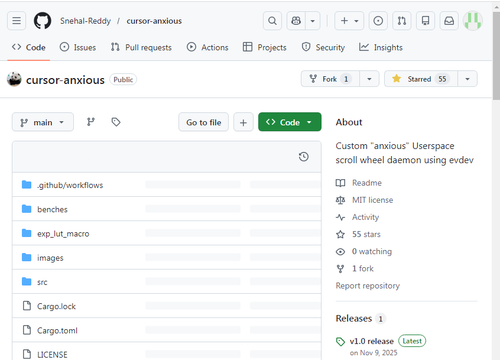Expand the Copilot dropdown arrow
Image resolution: width=500 pixels, height=360 pixels.
(313, 21)
